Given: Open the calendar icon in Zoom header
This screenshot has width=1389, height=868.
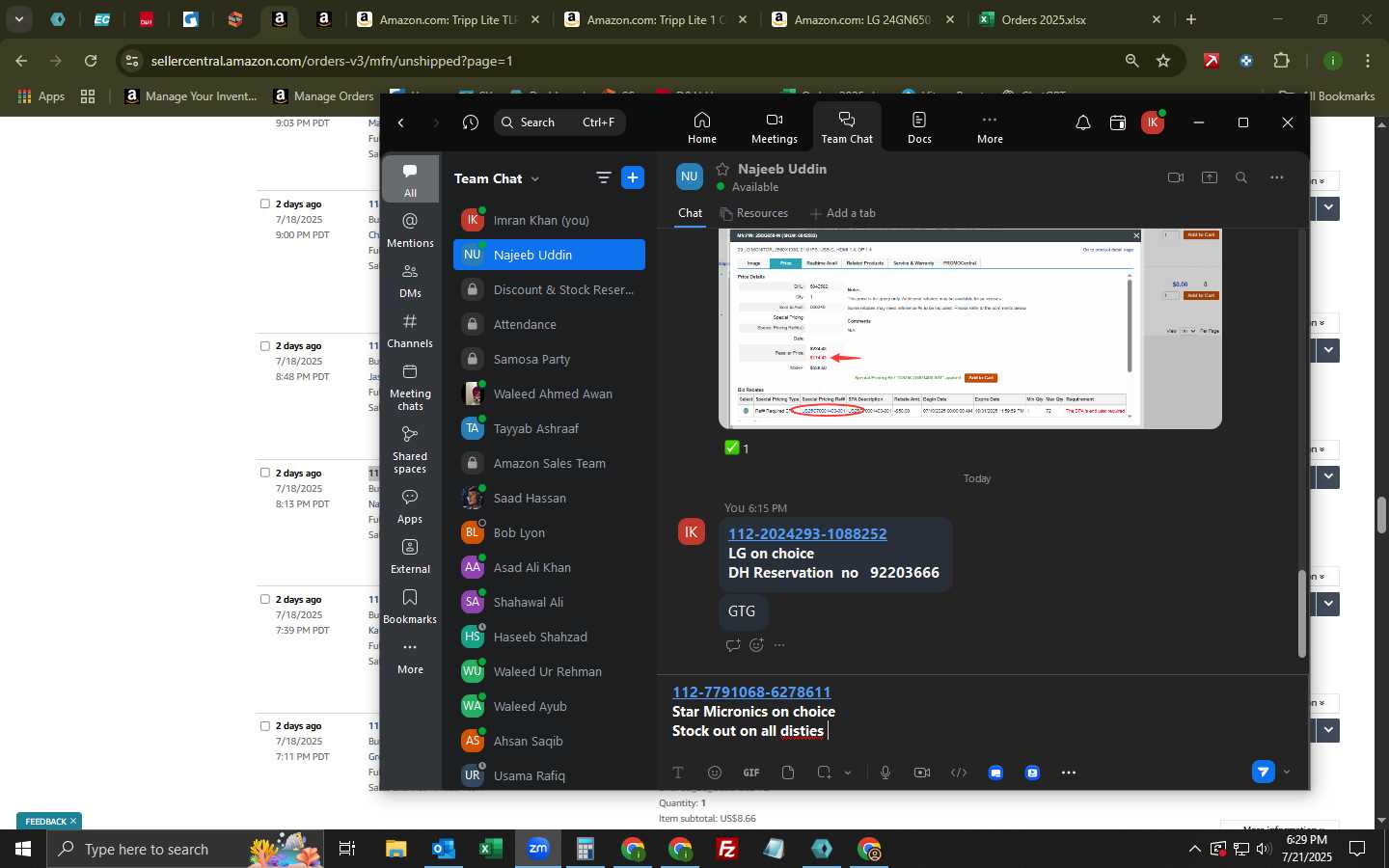Looking at the screenshot, I should pos(1118,122).
